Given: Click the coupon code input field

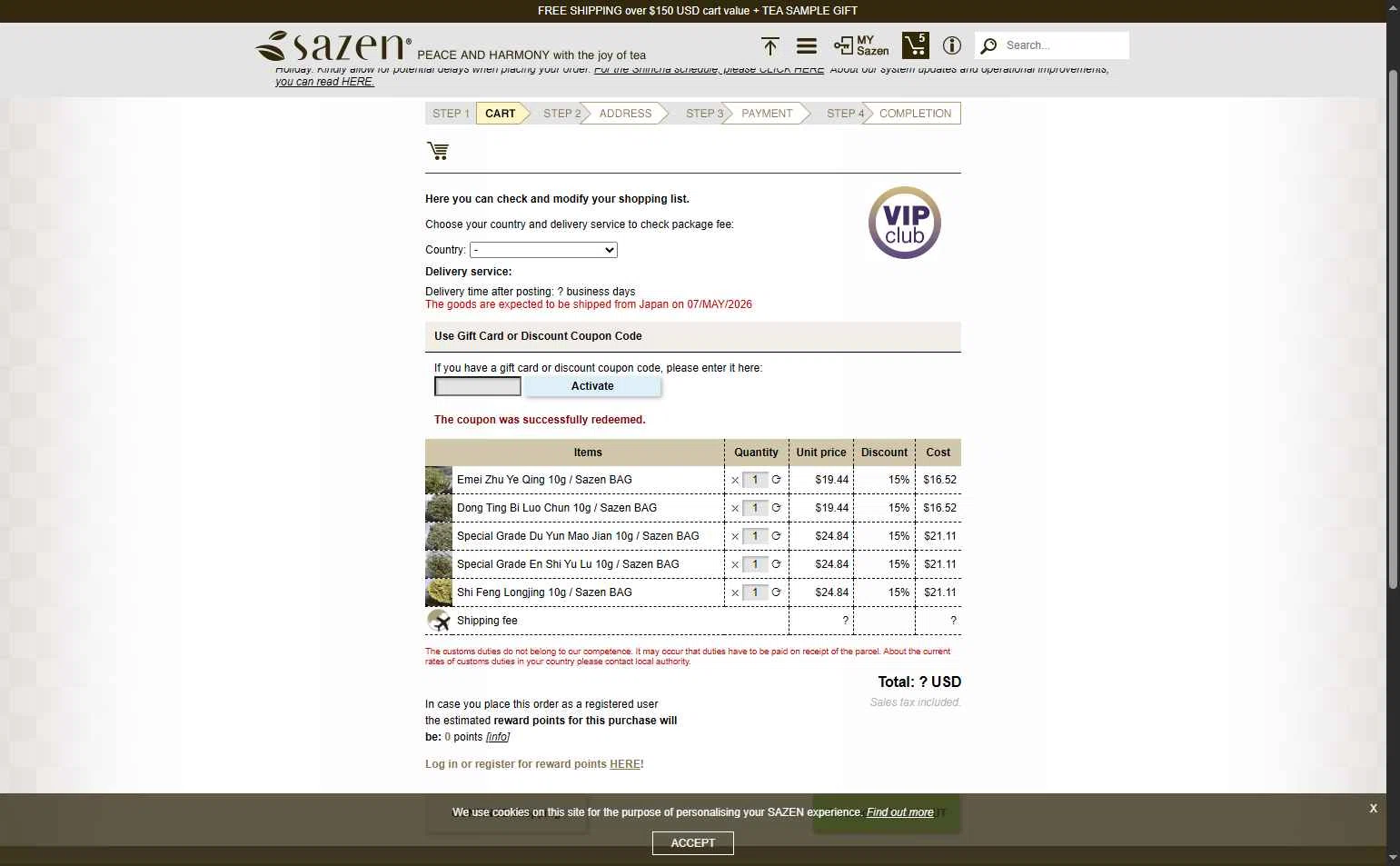Looking at the screenshot, I should (x=478, y=386).
